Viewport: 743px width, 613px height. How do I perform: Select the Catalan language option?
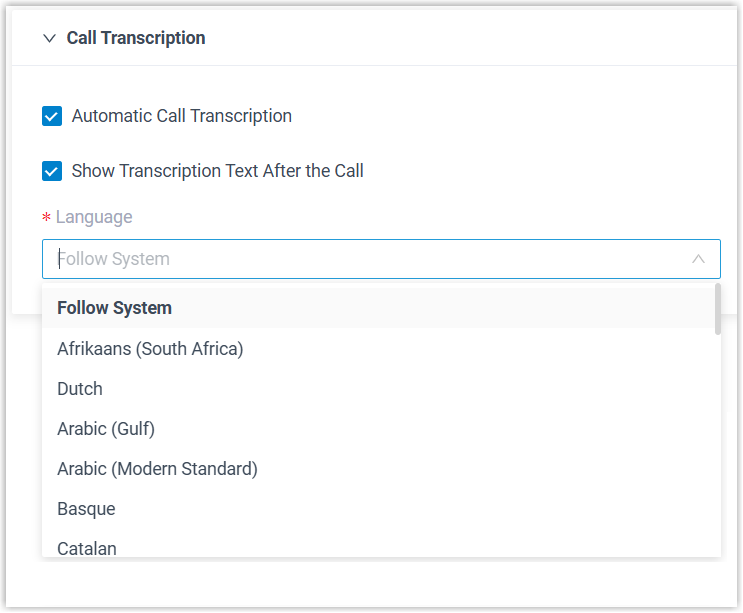[x=87, y=547]
